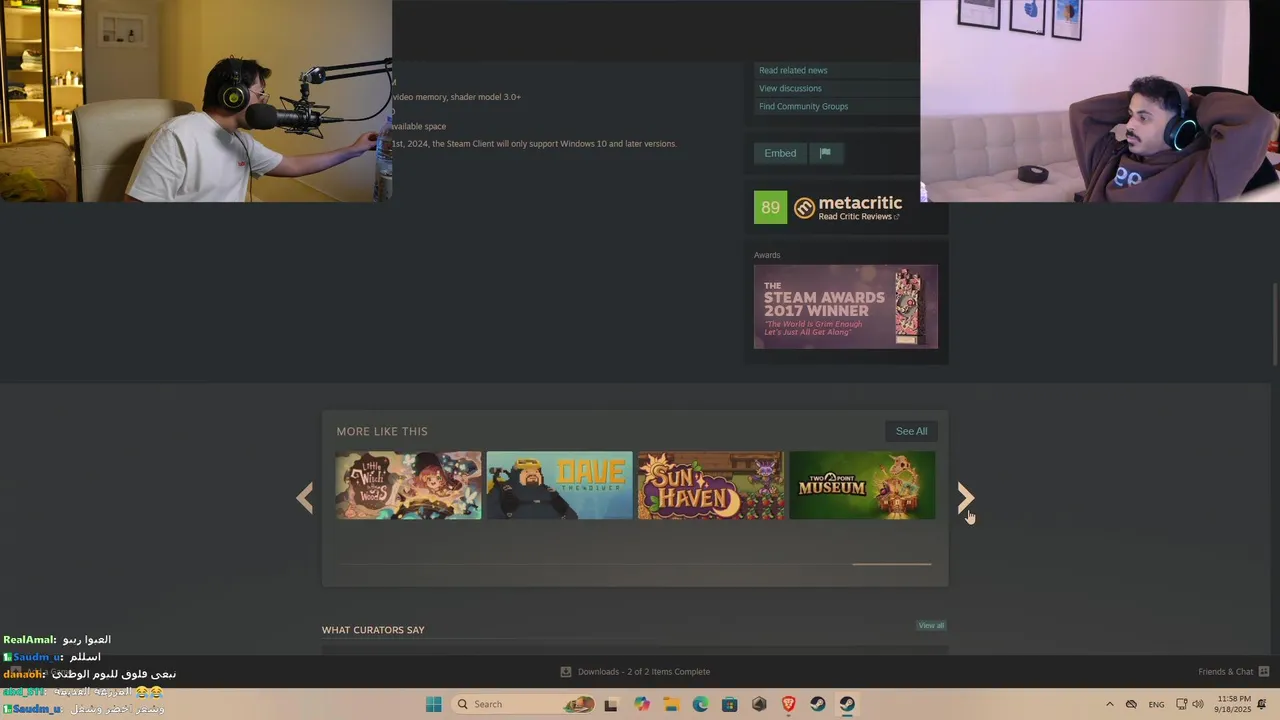This screenshot has width=1280, height=720.
Task: Open network settings tray icon
Action: point(1181,704)
